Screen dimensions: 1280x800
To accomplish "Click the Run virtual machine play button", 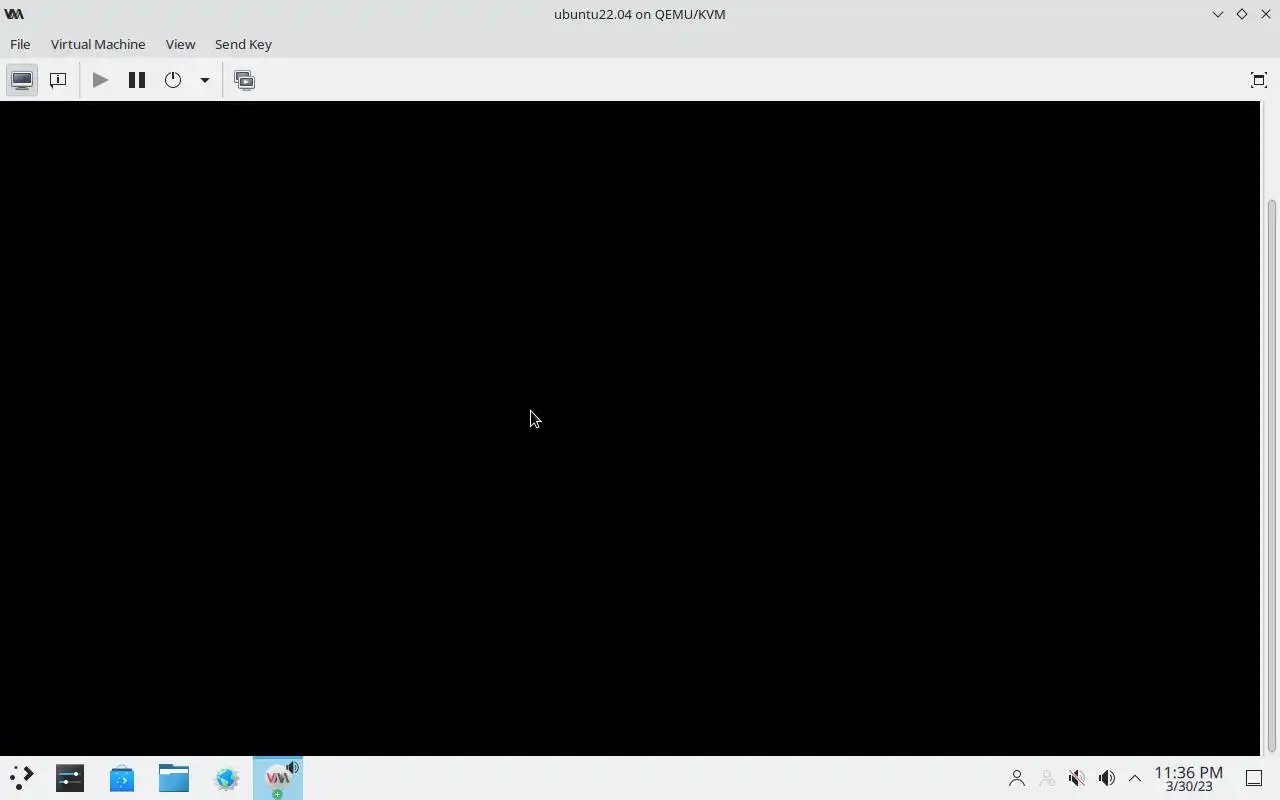I will (100, 80).
